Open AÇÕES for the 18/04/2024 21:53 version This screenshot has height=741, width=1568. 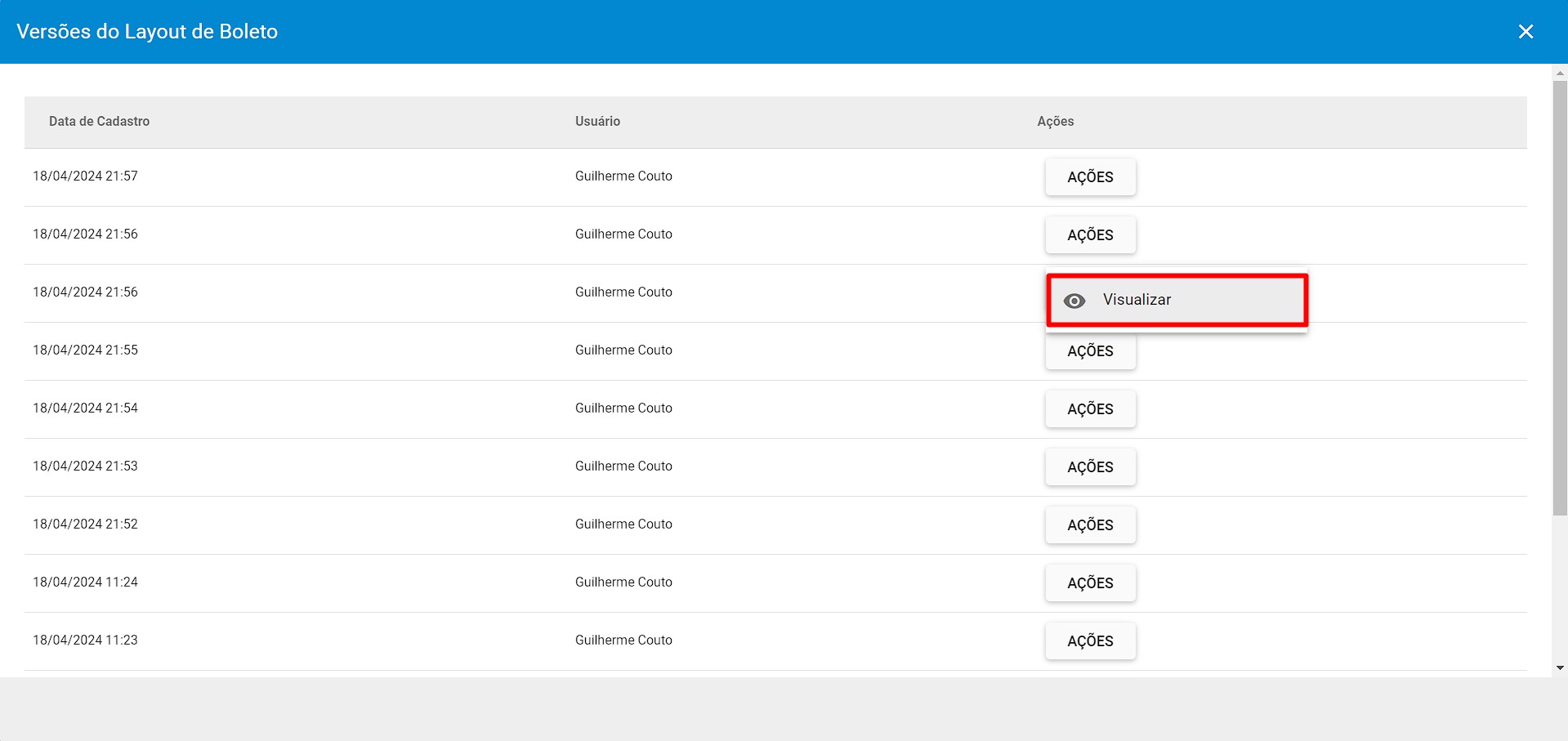point(1090,466)
